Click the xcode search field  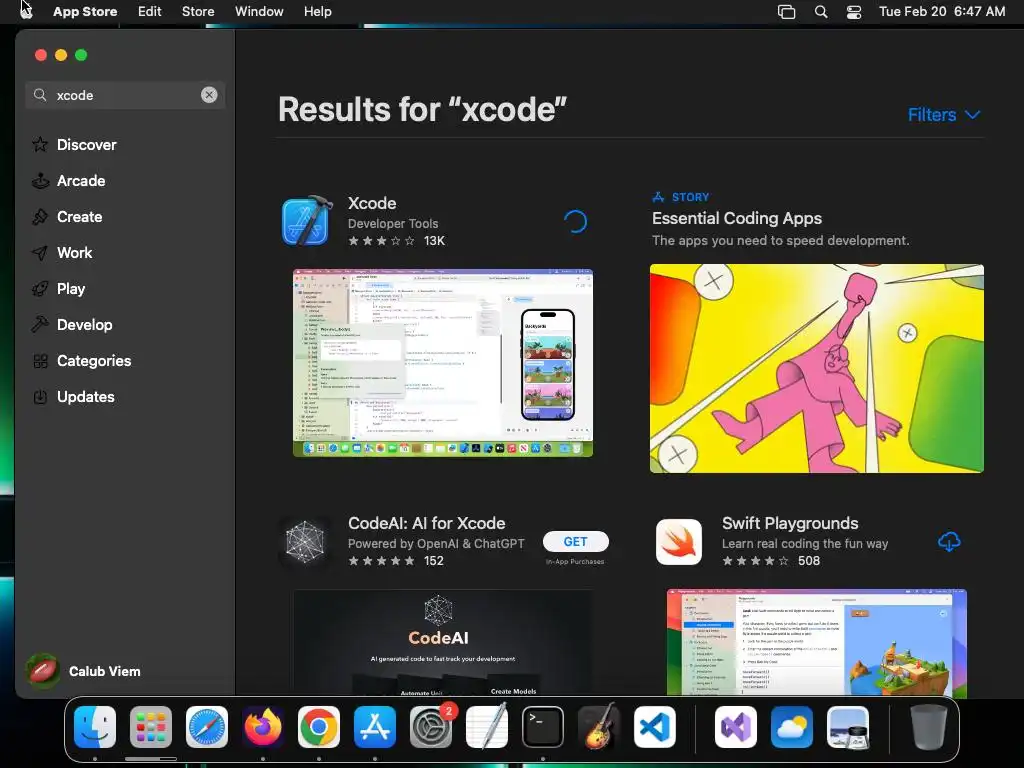point(125,95)
